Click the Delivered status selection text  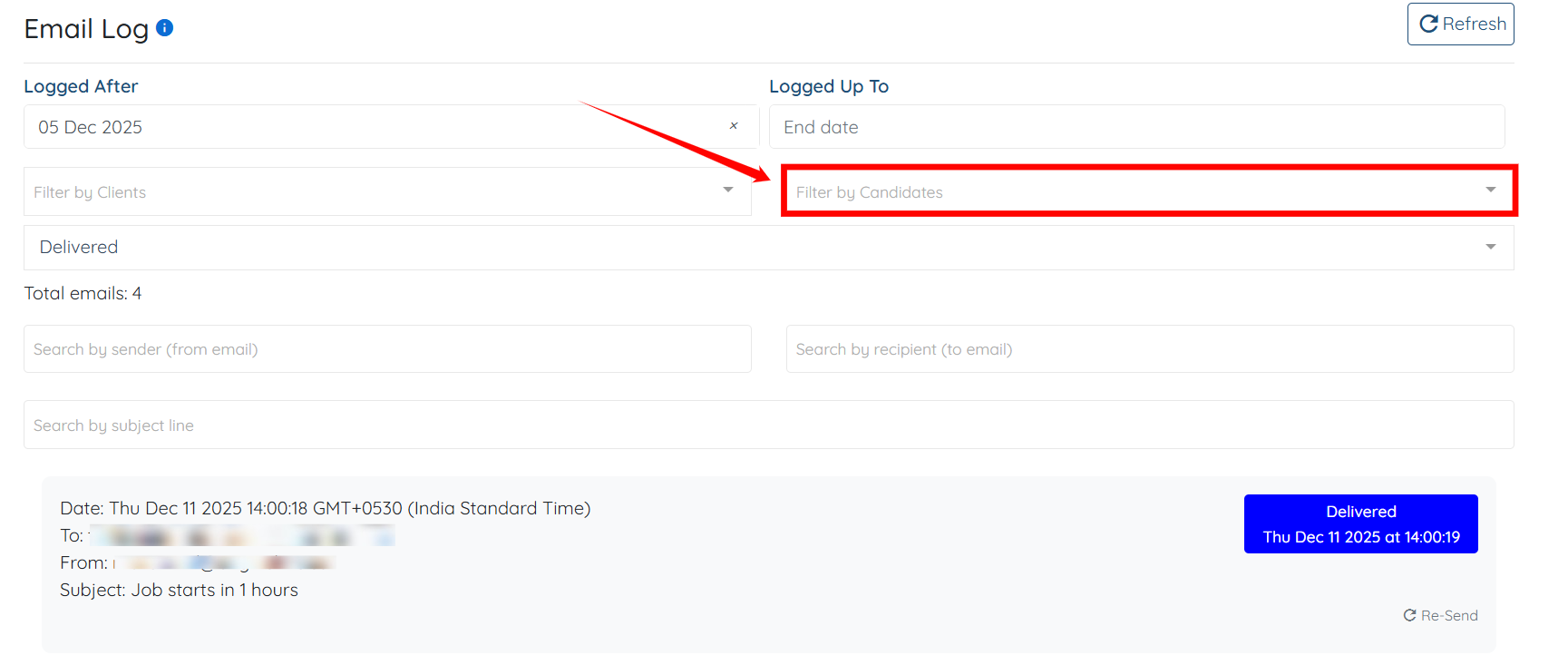(x=79, y=247)
